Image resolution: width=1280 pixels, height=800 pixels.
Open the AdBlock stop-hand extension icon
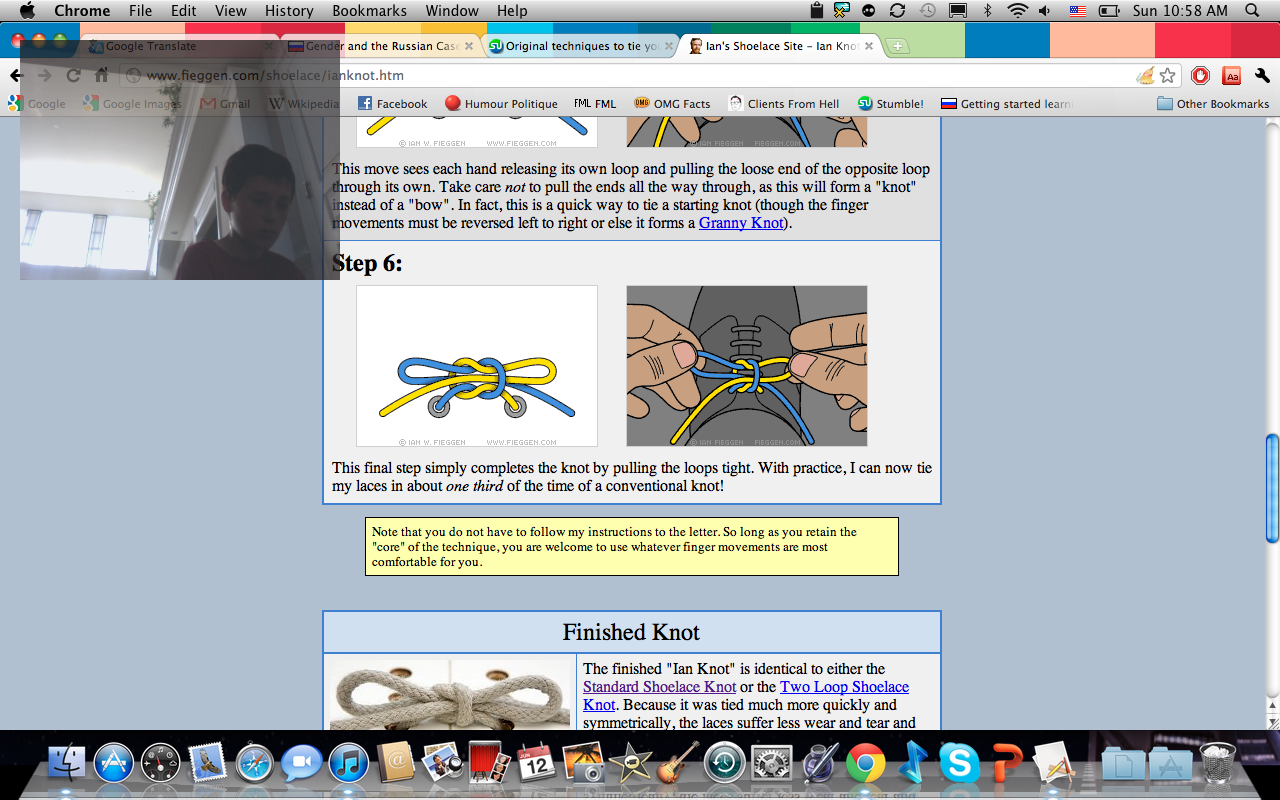coord(1201,75)
